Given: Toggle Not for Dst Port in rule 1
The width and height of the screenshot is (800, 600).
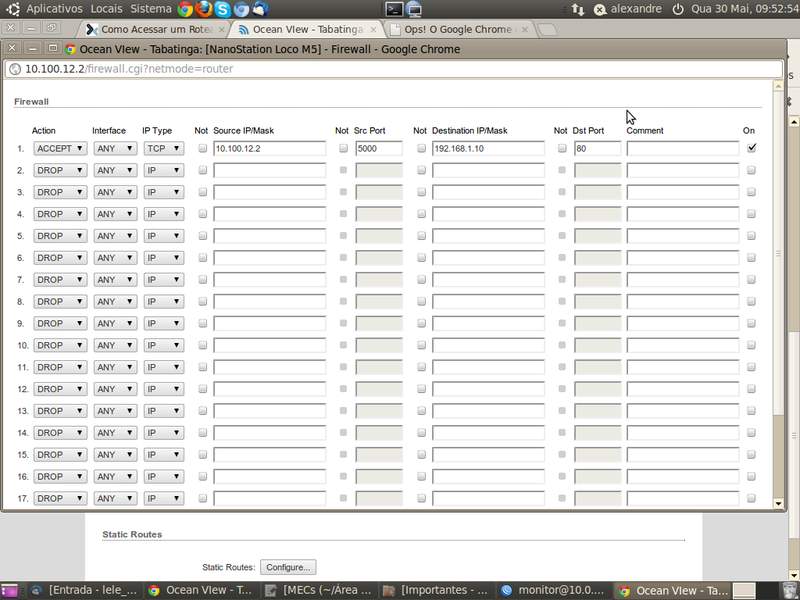Looking at the screenshot, I should 562,148.
